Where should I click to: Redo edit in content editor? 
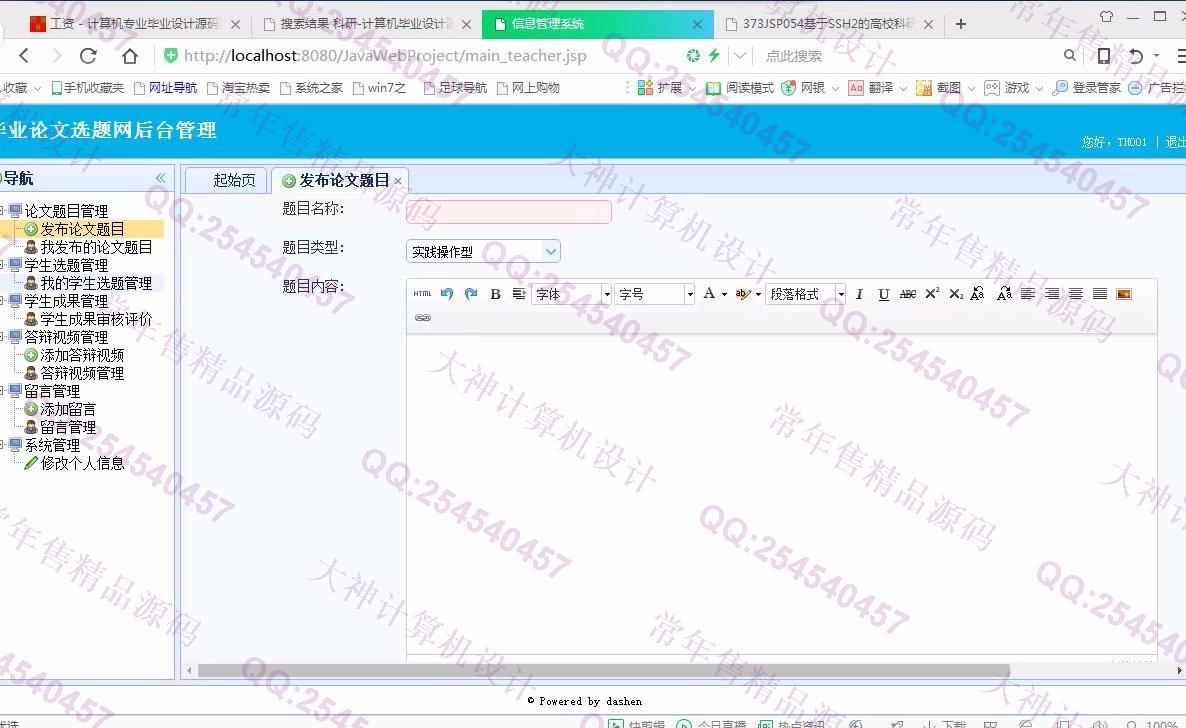[x=470, y=294]
